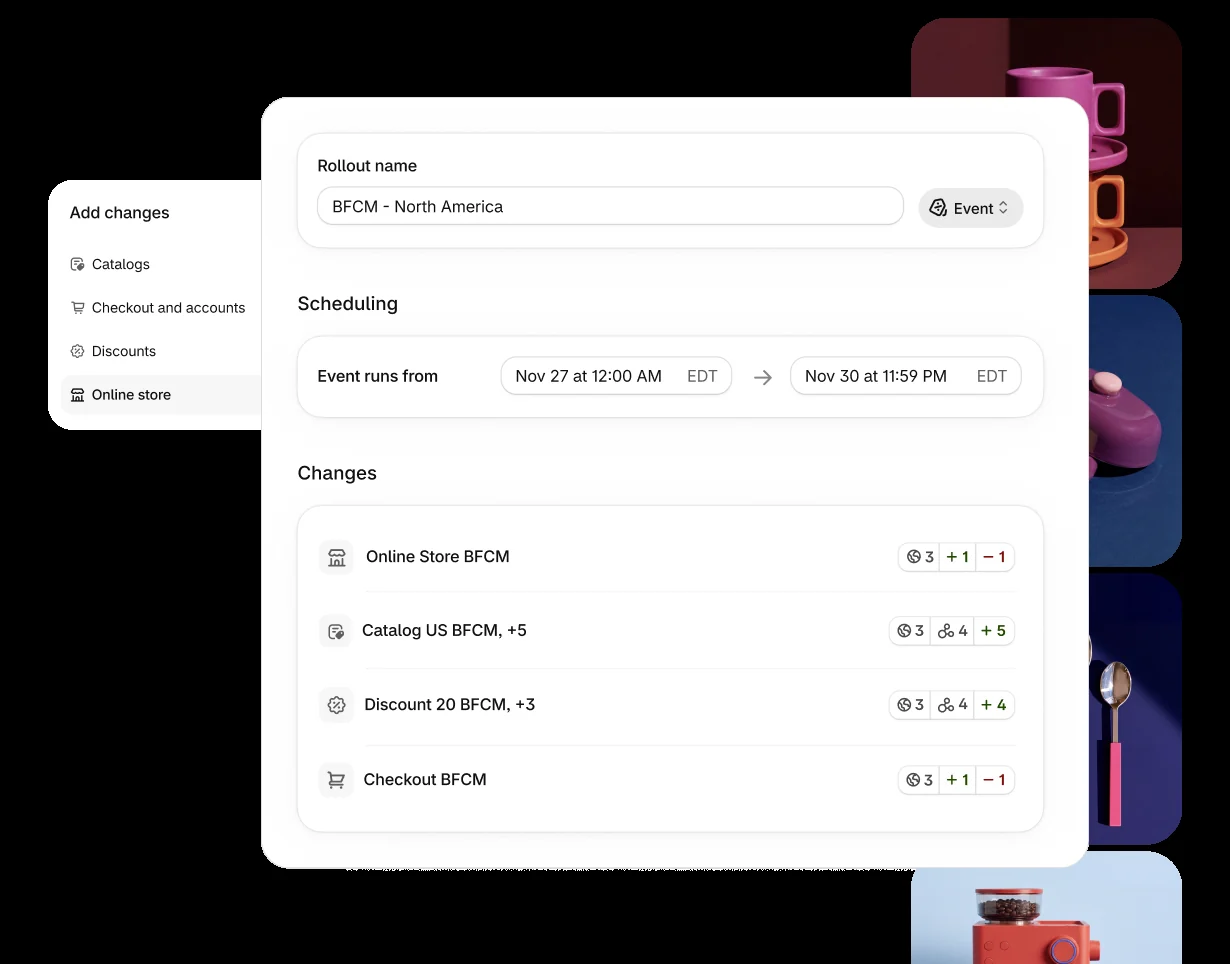Click the arrow between start and end dates
This screenshot has height=964, width=1230.
pyautogui.click(x=762, y=377)
